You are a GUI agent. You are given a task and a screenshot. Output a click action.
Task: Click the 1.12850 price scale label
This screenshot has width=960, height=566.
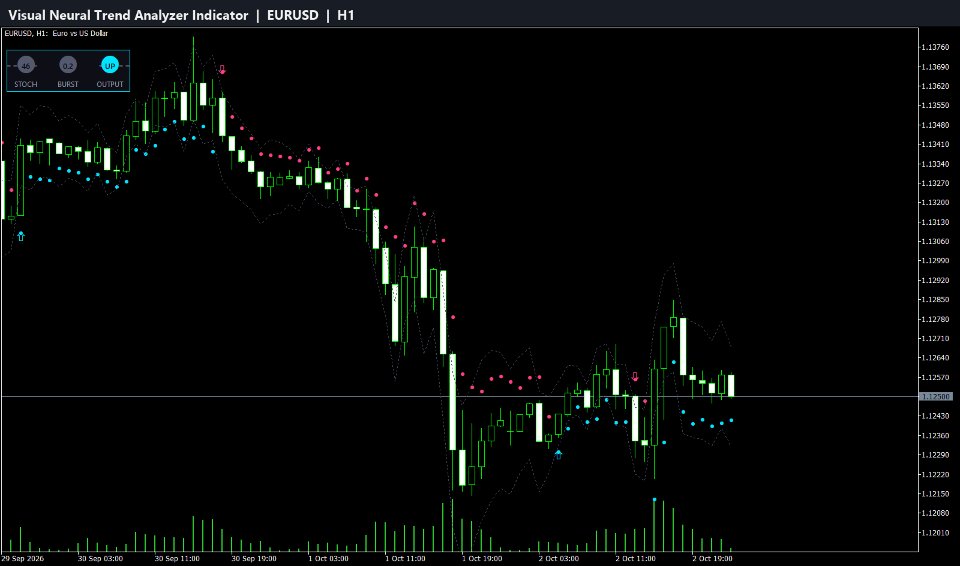pyautogui.click(x=936, y=300)
